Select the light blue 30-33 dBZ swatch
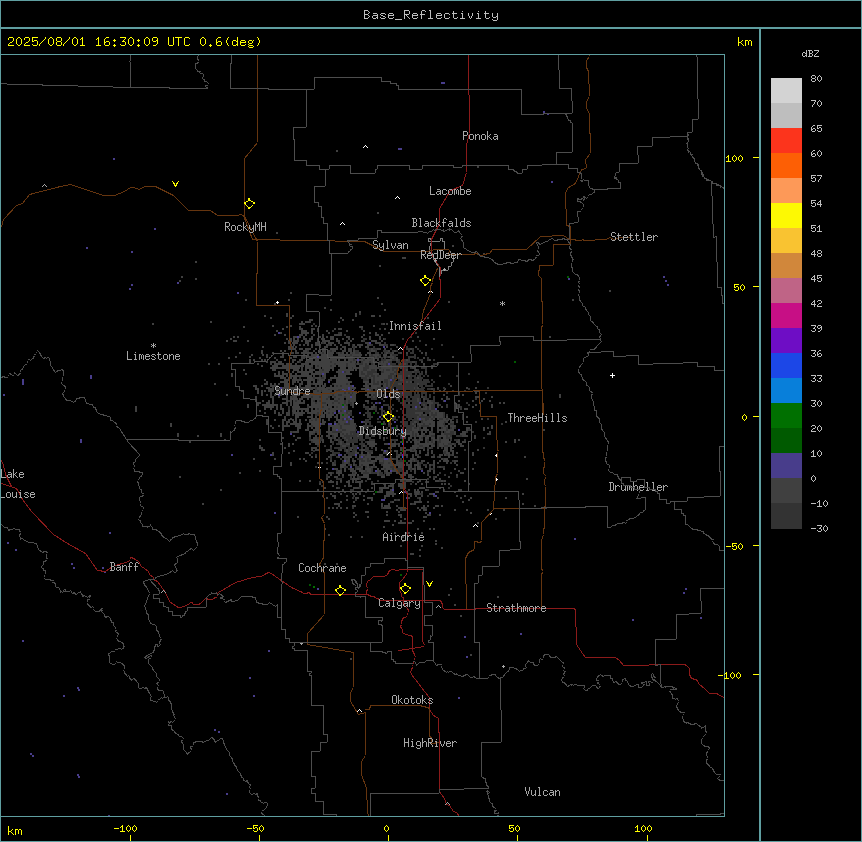 (786, 391)
